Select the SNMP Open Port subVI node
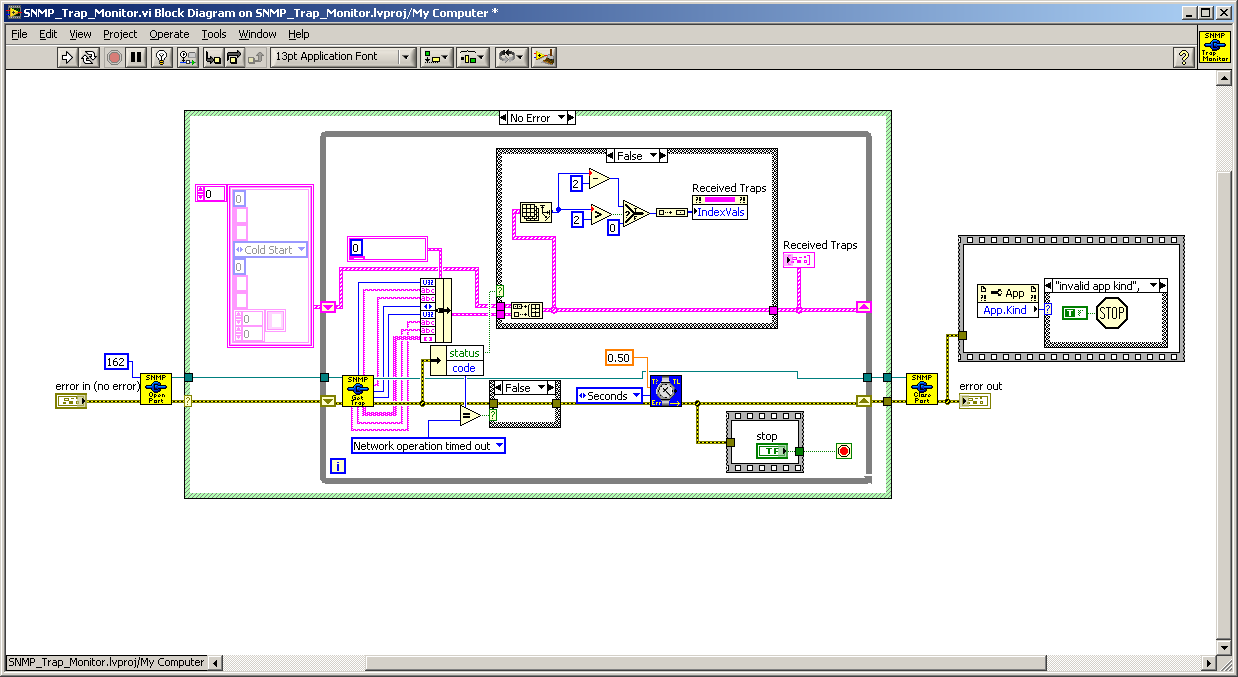Image resolution: width=1238 pixels, height=677 pixels. 156,390
